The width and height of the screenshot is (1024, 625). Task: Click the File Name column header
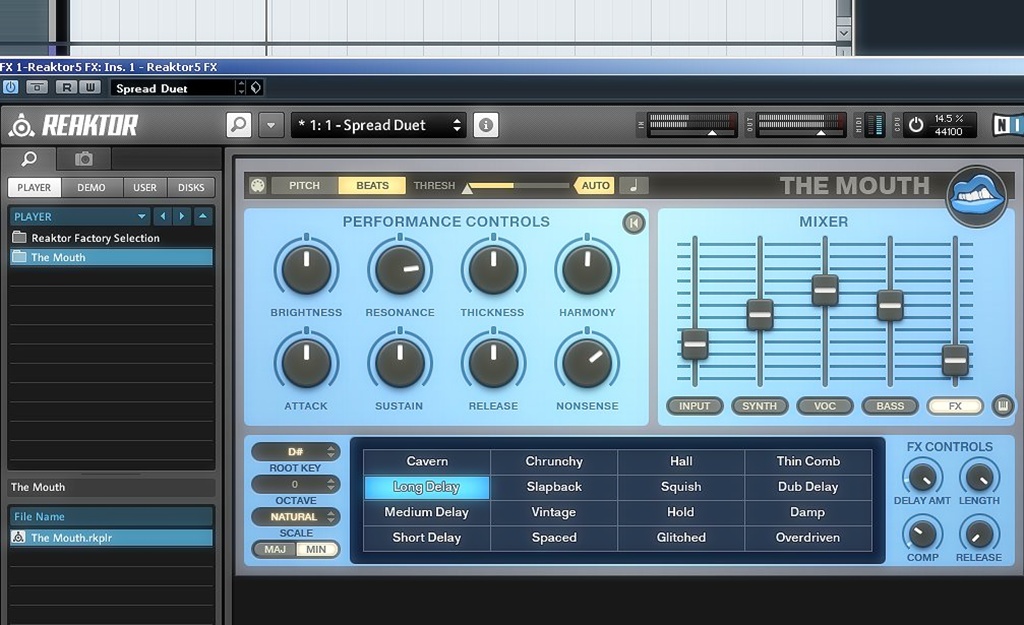(111, 517)
